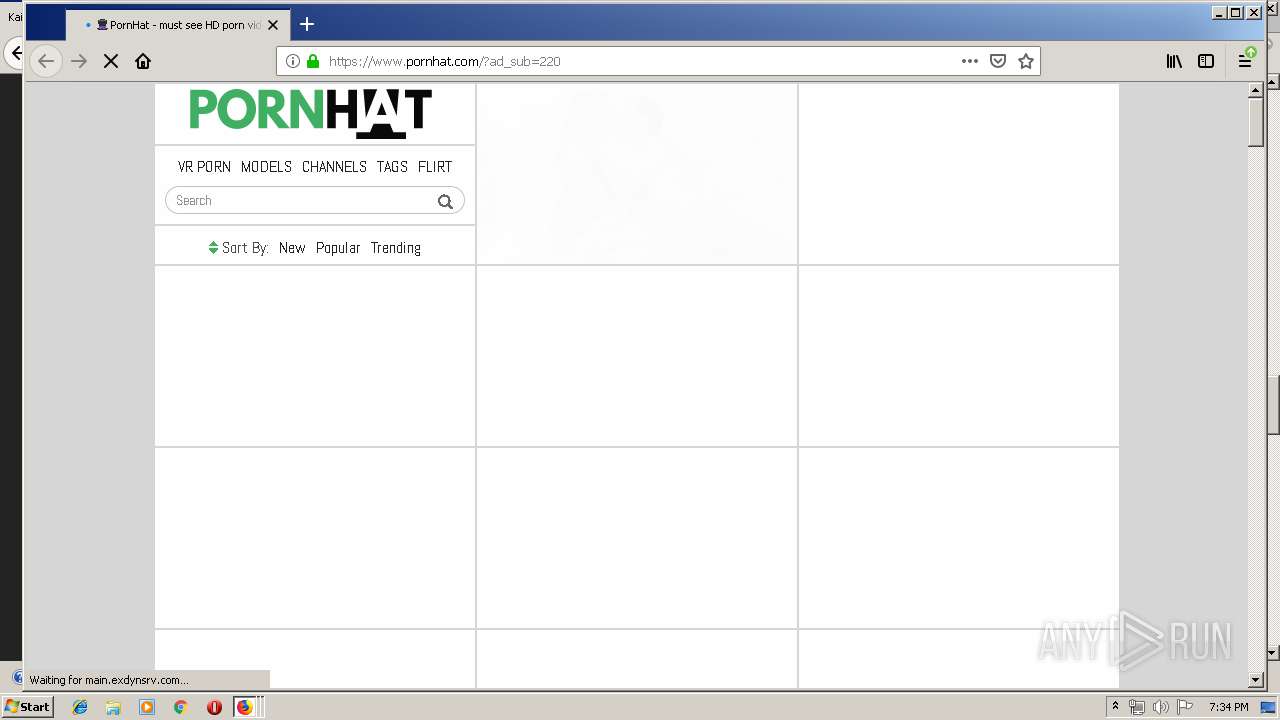Open the FLIRT menu item

[x=435, y=167]
